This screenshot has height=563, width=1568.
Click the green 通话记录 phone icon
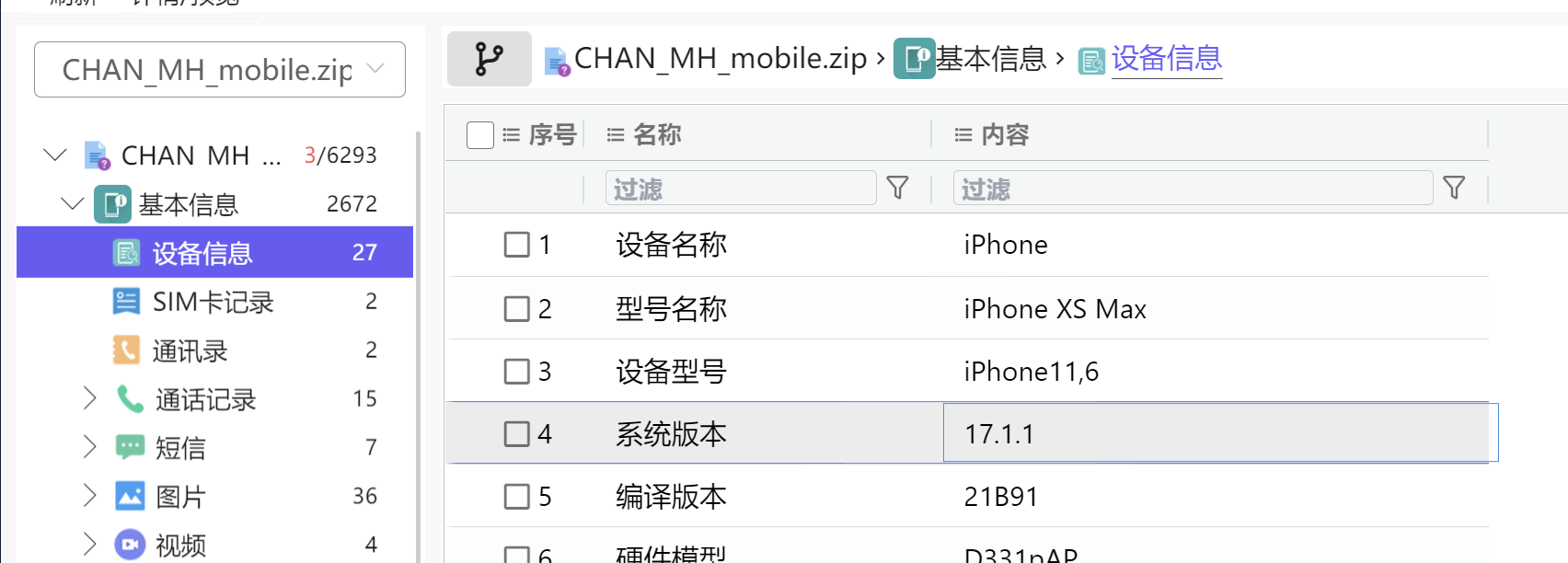(x=130, y=399)
